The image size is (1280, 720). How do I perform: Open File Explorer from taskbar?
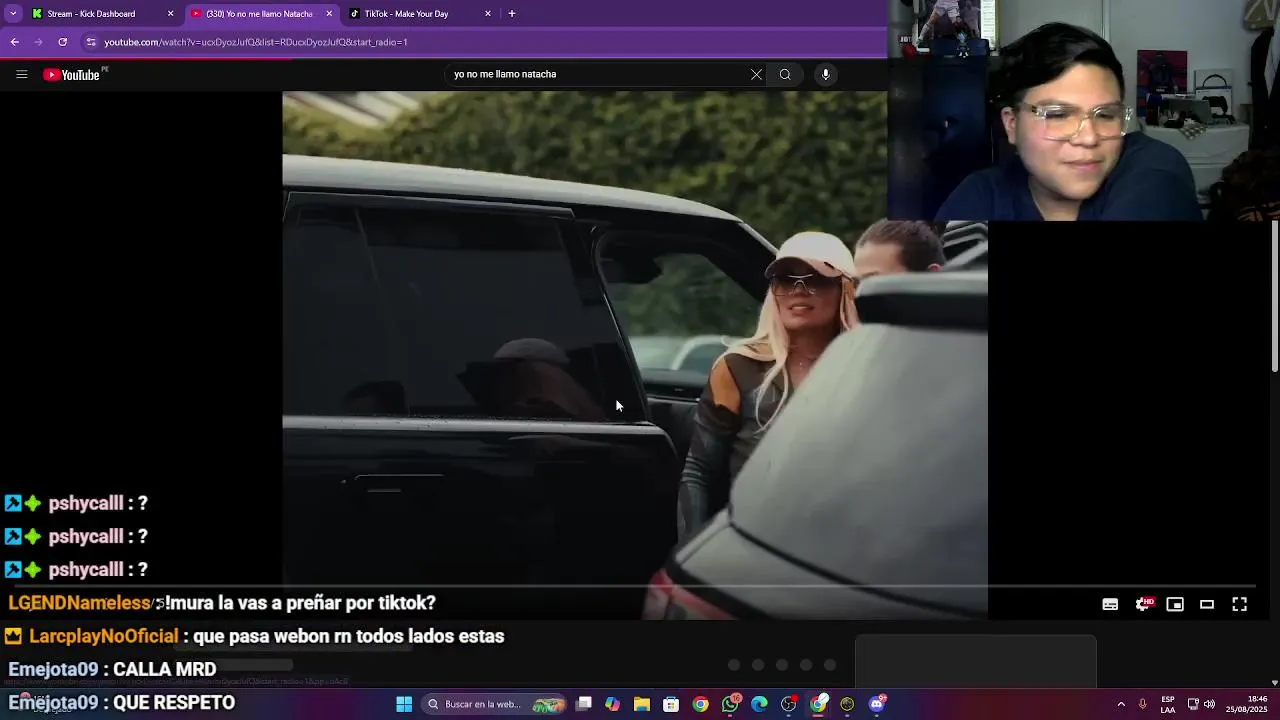(x=642, y=704)
